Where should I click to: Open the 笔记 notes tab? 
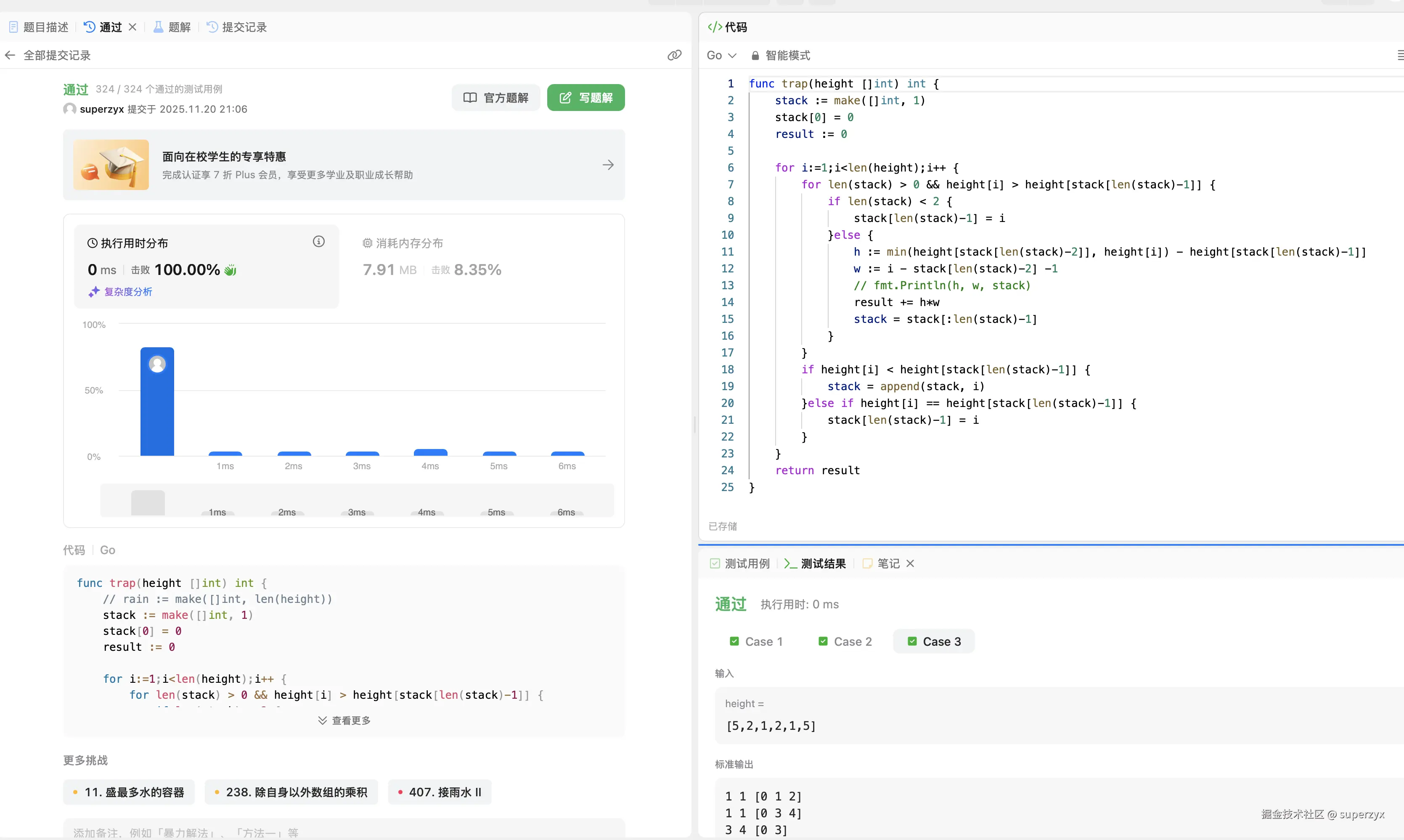881,563
